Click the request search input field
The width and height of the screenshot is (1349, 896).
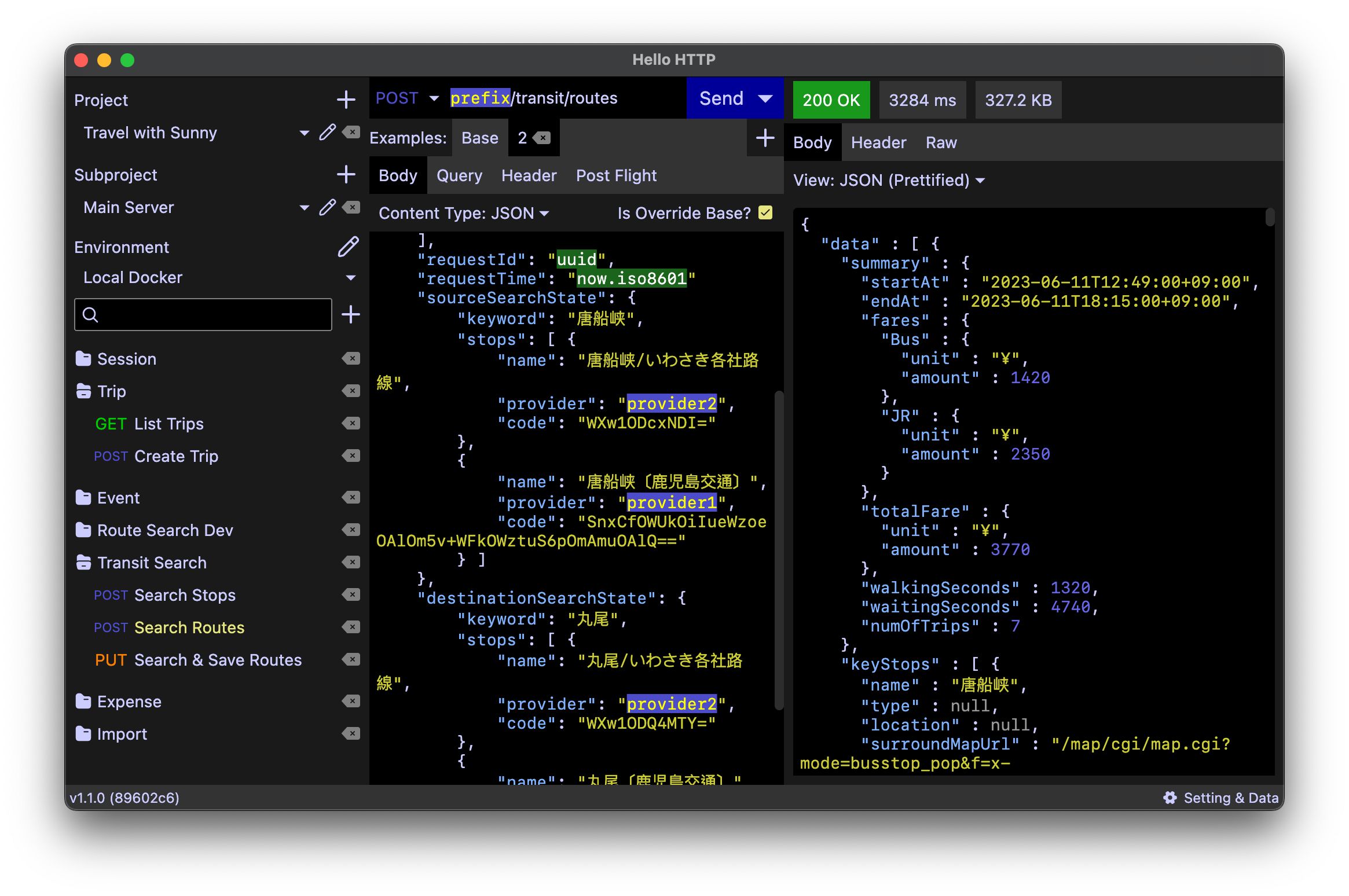[x=203, y=314]
